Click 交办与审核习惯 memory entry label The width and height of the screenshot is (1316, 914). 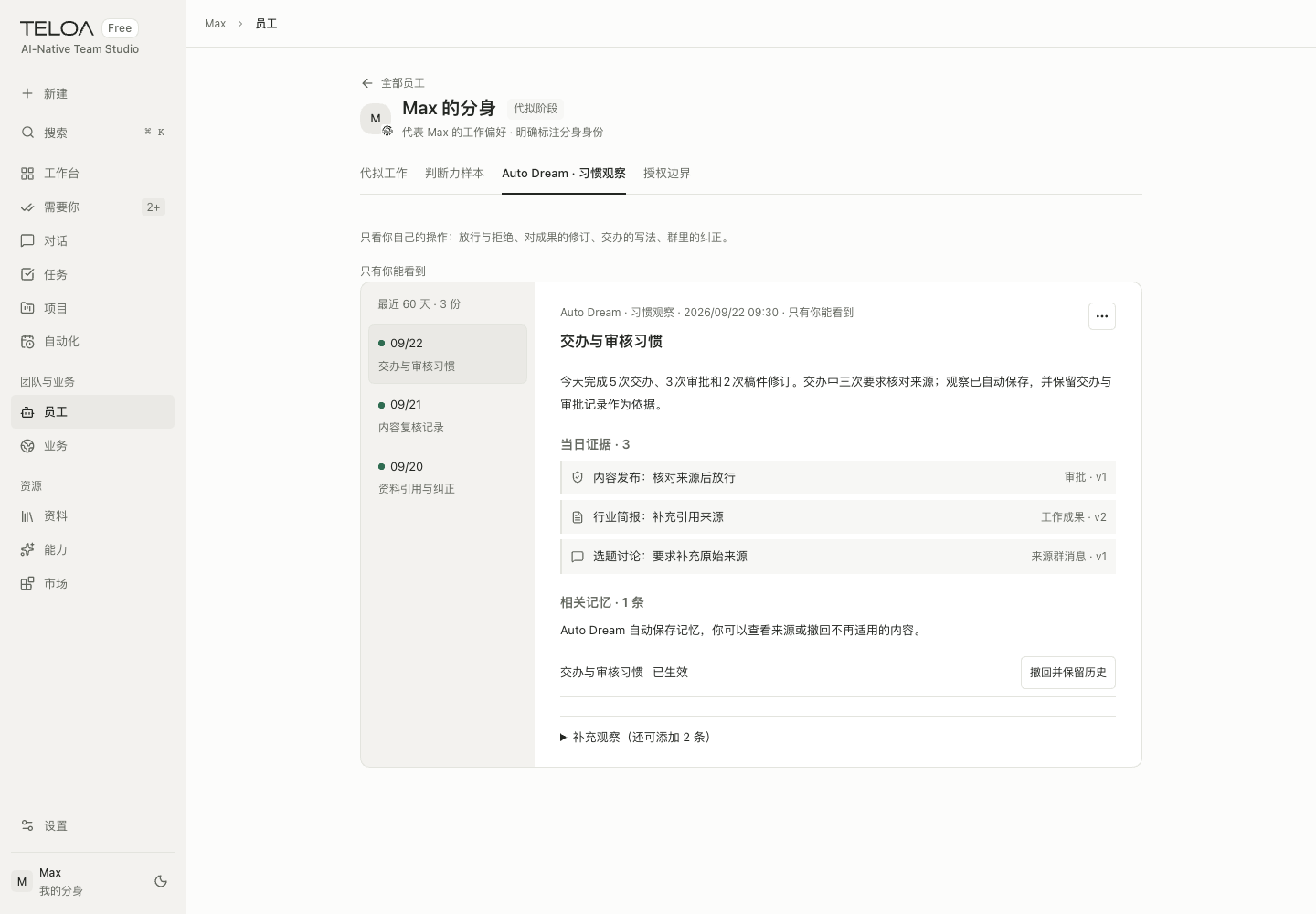[x=601, y=672]
